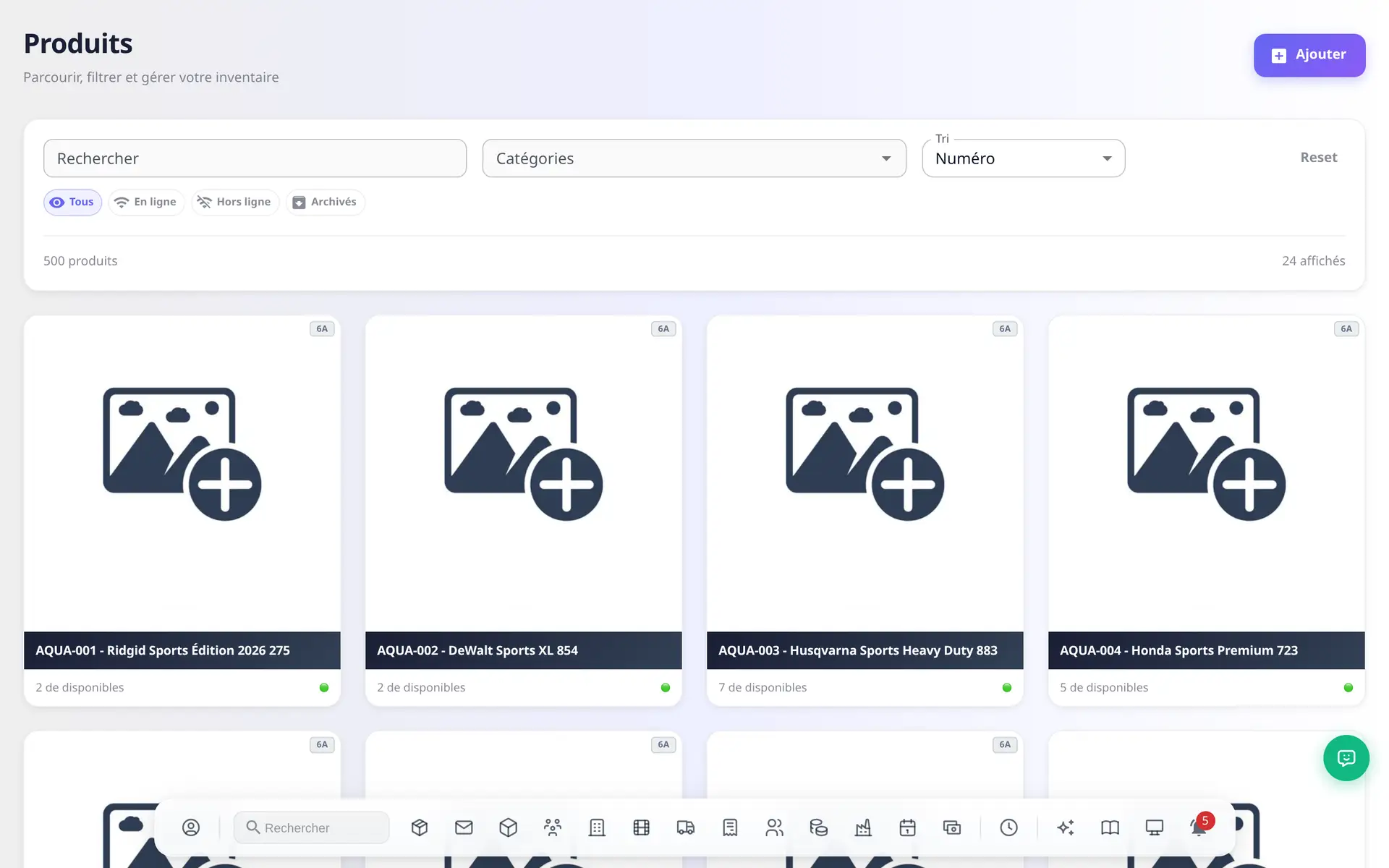Open the building icon in the dock

[597, 827]
